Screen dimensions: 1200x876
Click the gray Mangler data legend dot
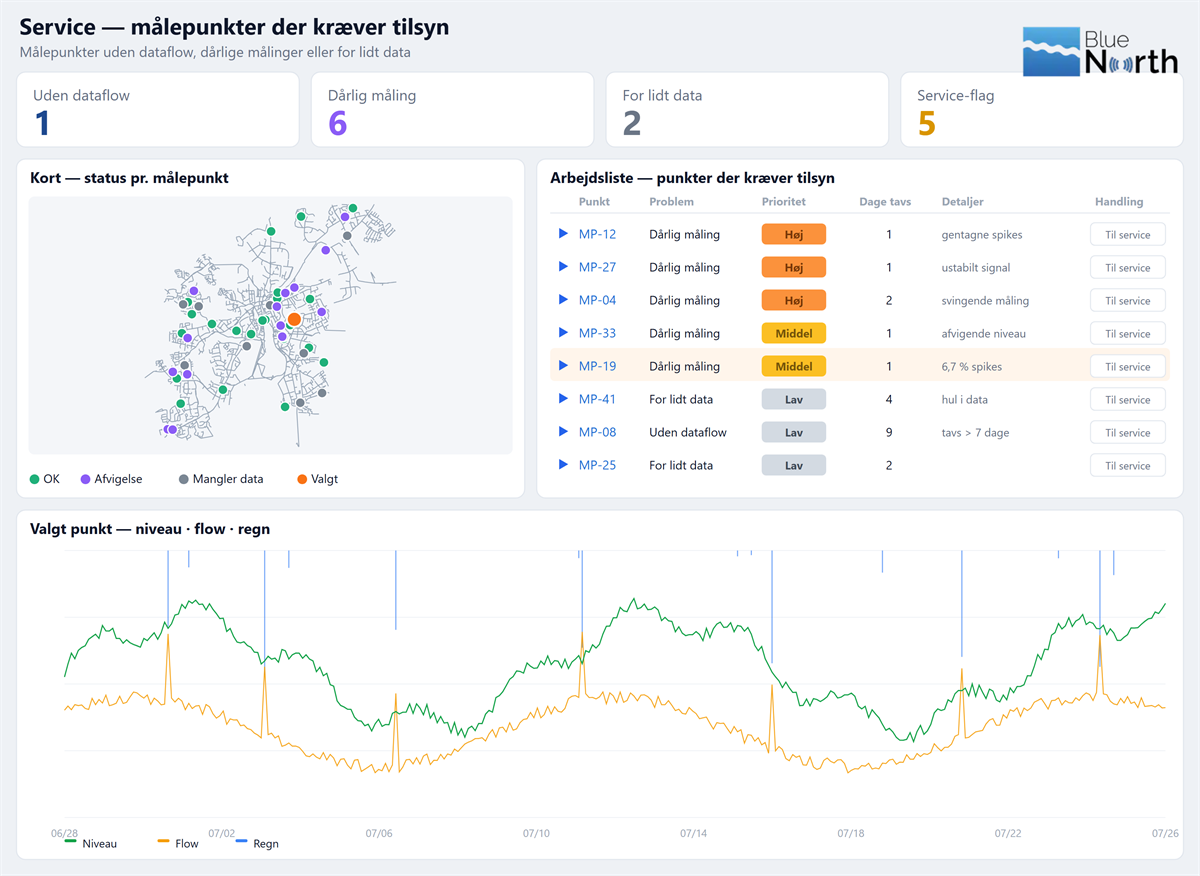click(x=183, y=480)
